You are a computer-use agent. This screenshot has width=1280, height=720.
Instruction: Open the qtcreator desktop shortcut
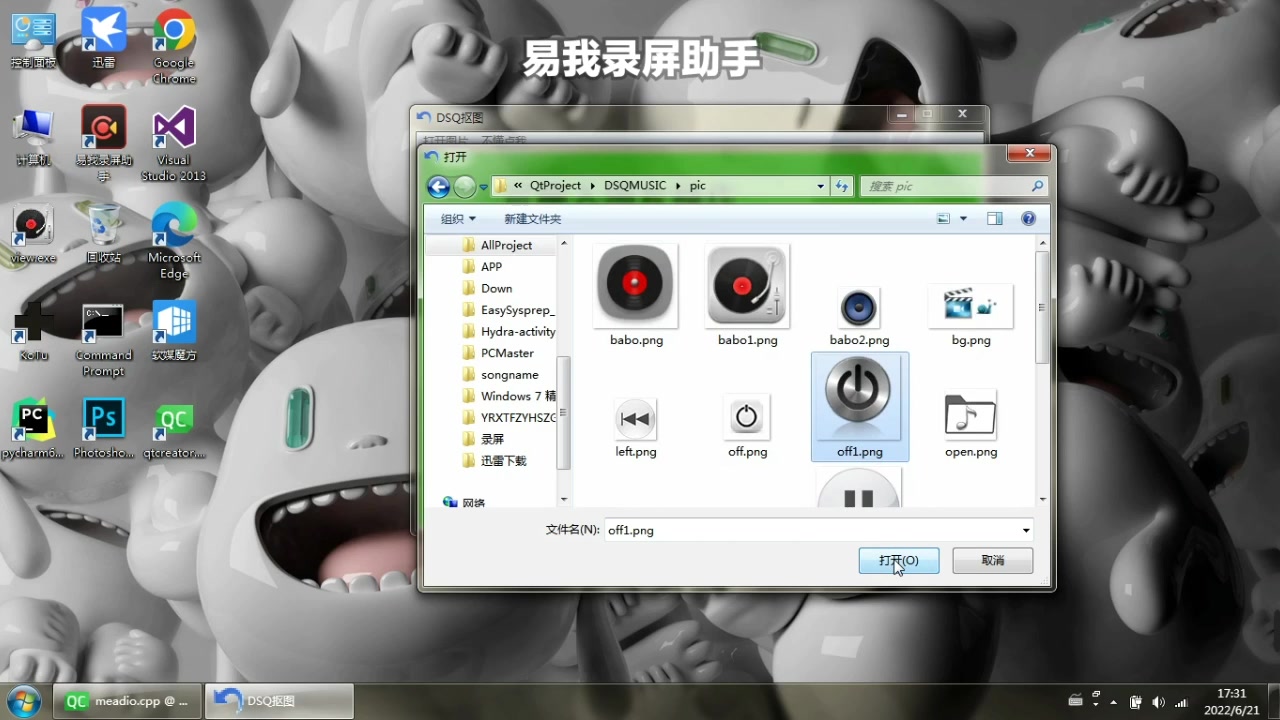coord(173,420)
